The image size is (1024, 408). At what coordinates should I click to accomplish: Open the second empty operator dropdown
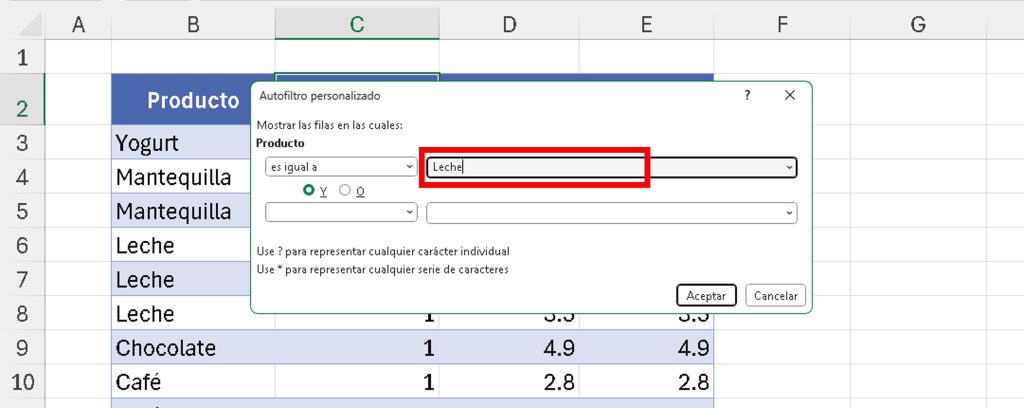(x=340, y=212)
